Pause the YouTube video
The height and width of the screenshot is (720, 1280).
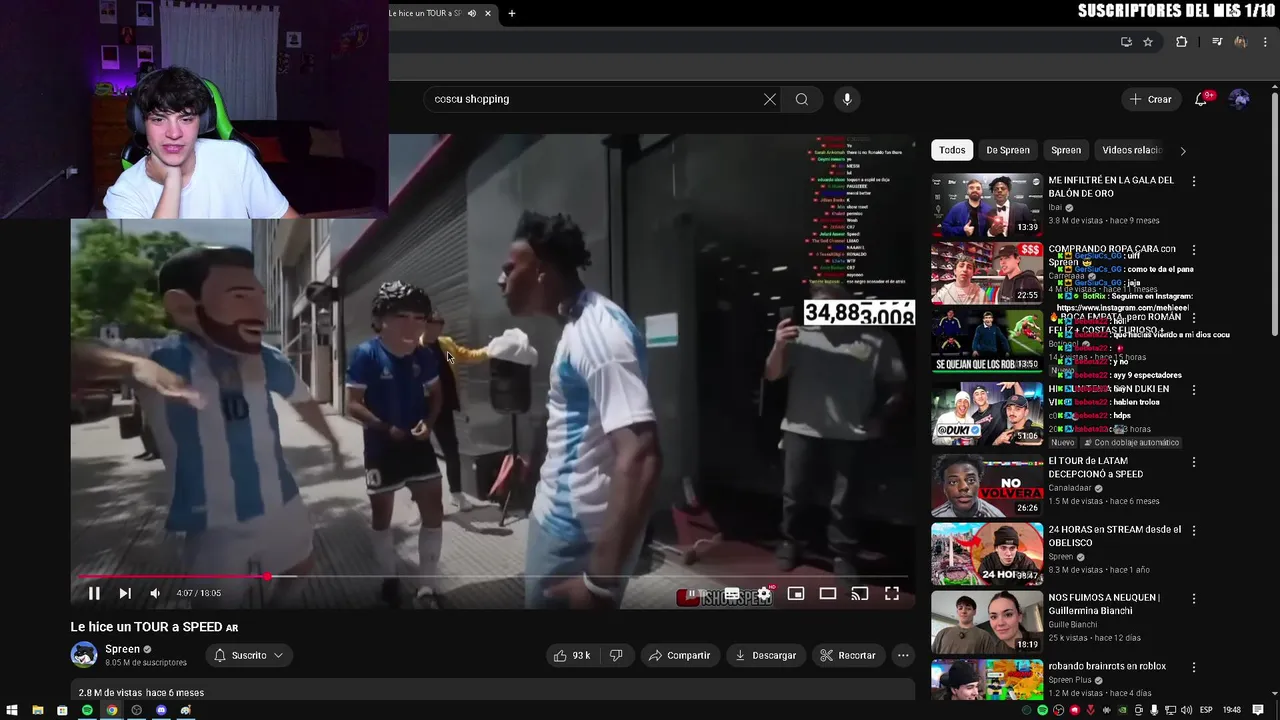[94, 593]
